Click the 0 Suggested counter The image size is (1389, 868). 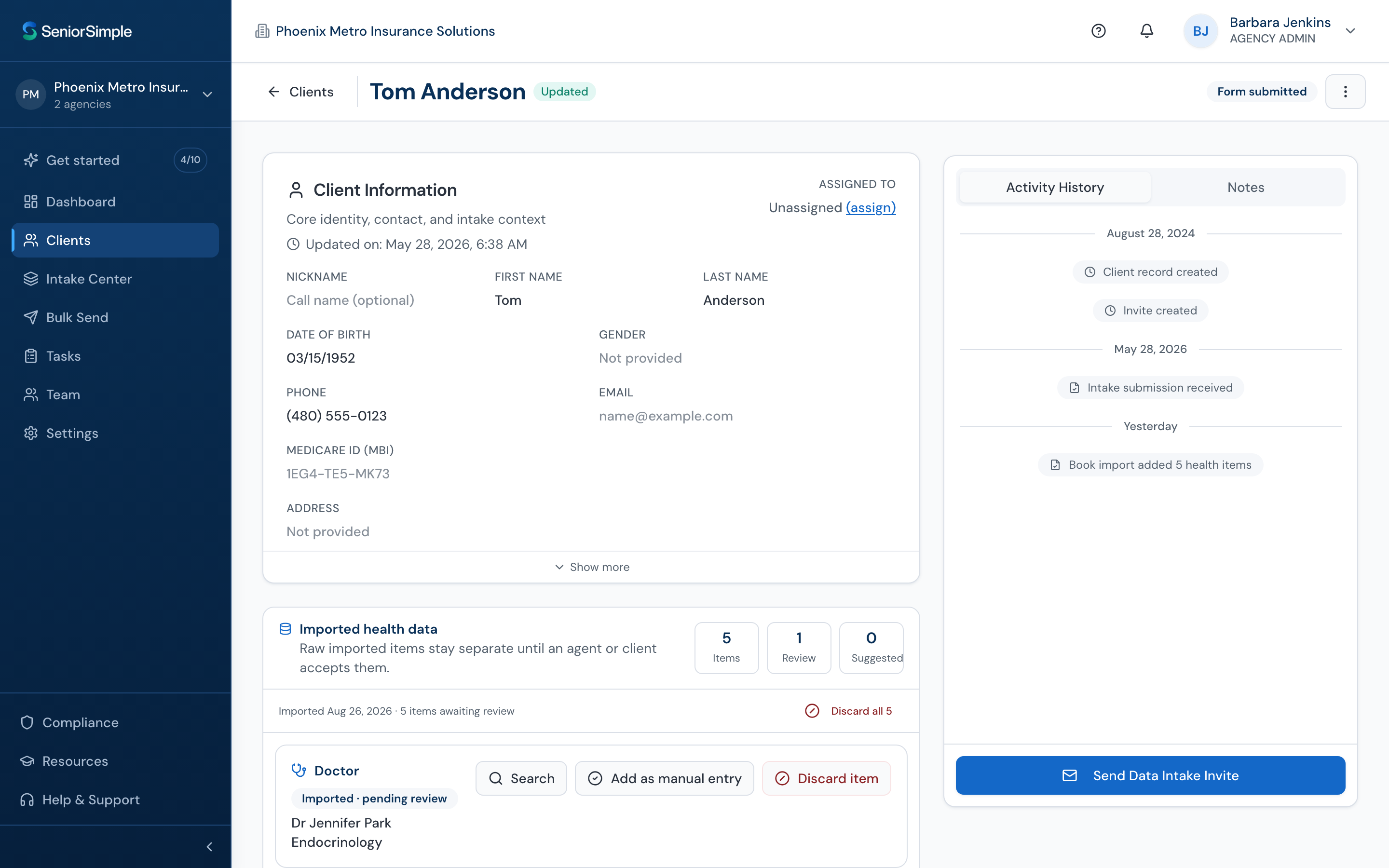pyautogui.click(x=871, y=648)
